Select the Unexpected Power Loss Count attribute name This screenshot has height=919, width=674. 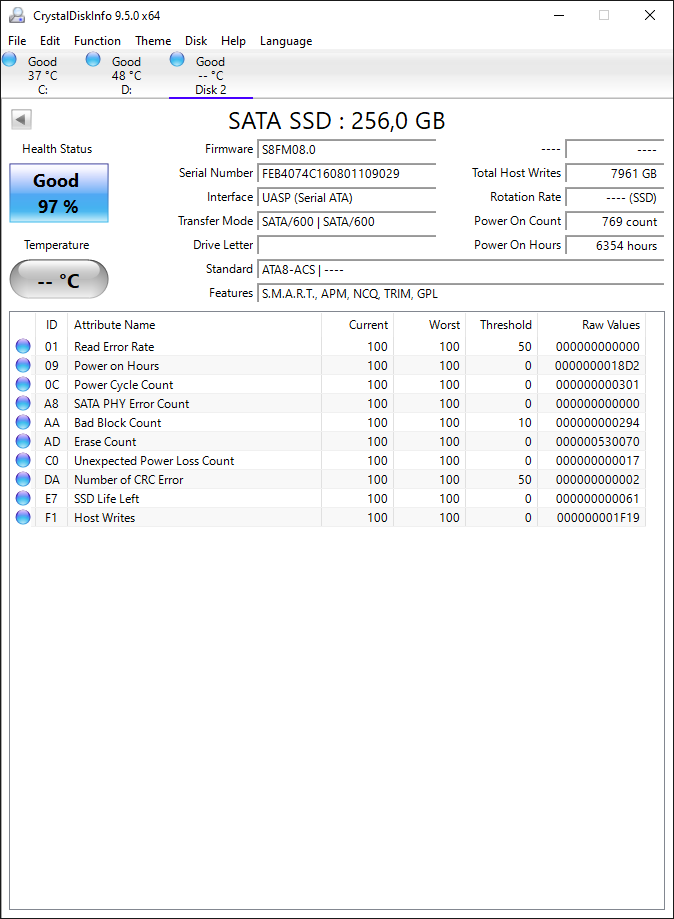[154, 461]
